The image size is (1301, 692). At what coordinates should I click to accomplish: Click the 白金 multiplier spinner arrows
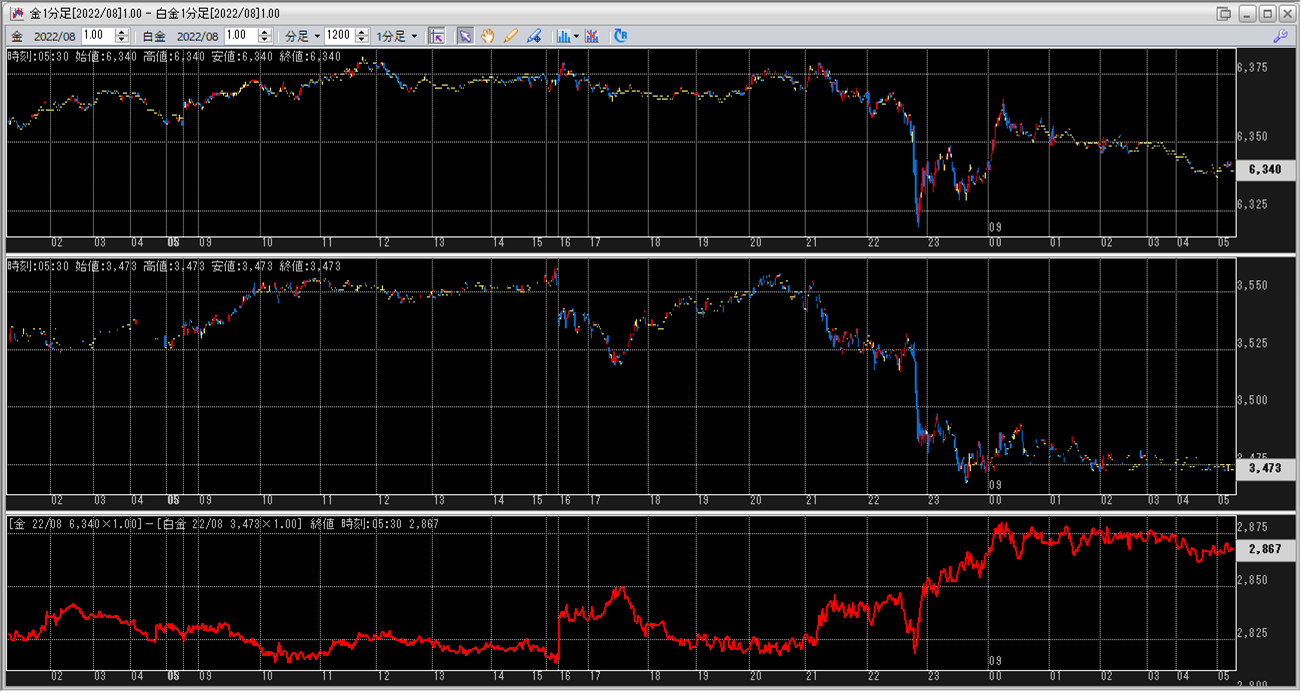coord(266,36)
